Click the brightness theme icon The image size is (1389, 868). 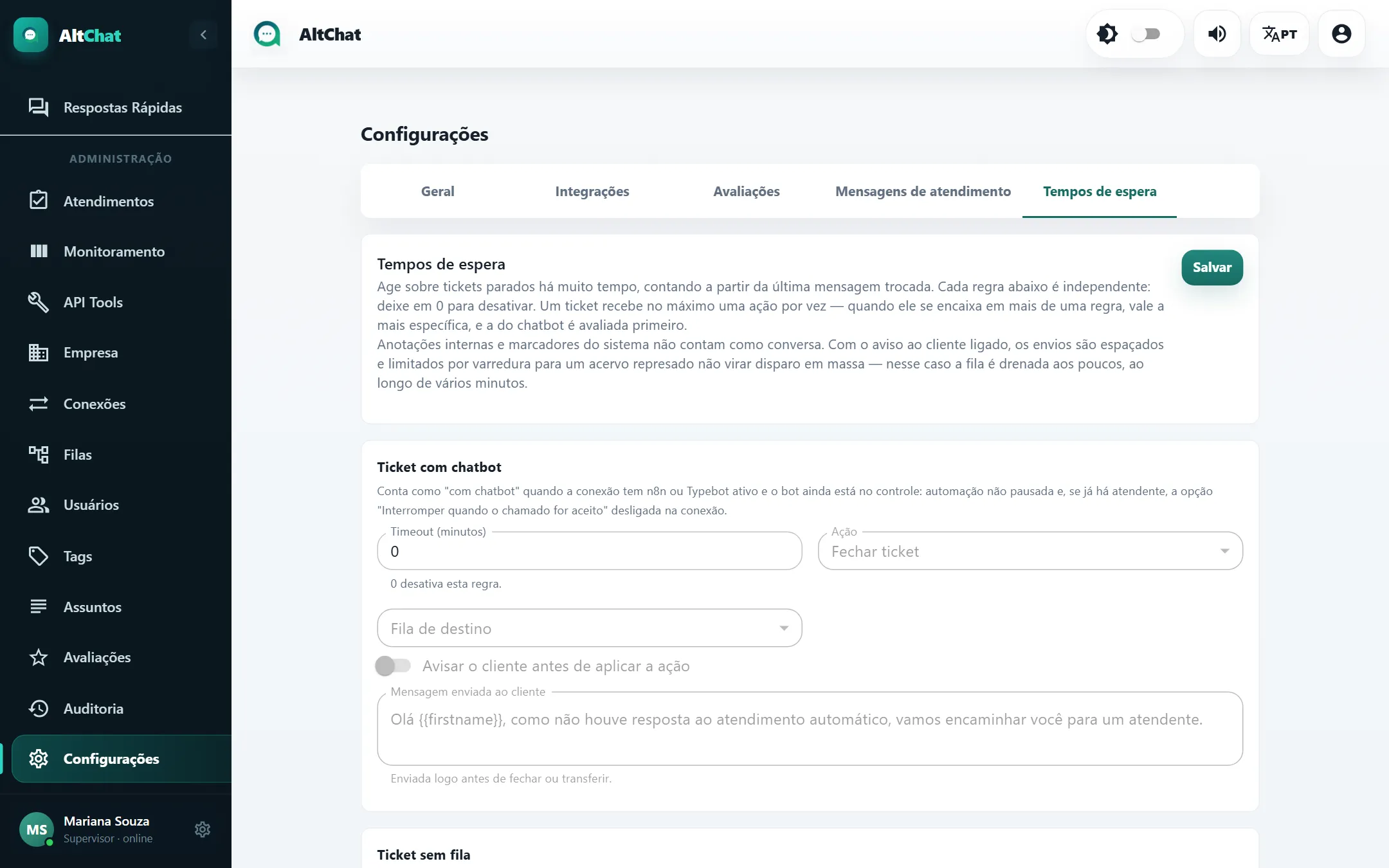pyautogui.click(x=1107, y=33)
